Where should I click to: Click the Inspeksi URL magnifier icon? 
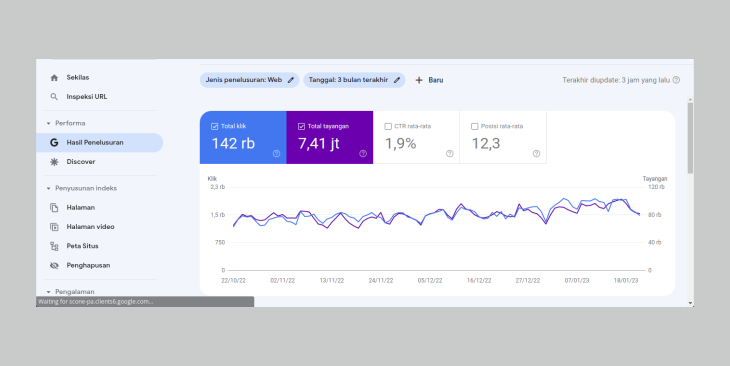pyautogui.click(x=54, y=97)
